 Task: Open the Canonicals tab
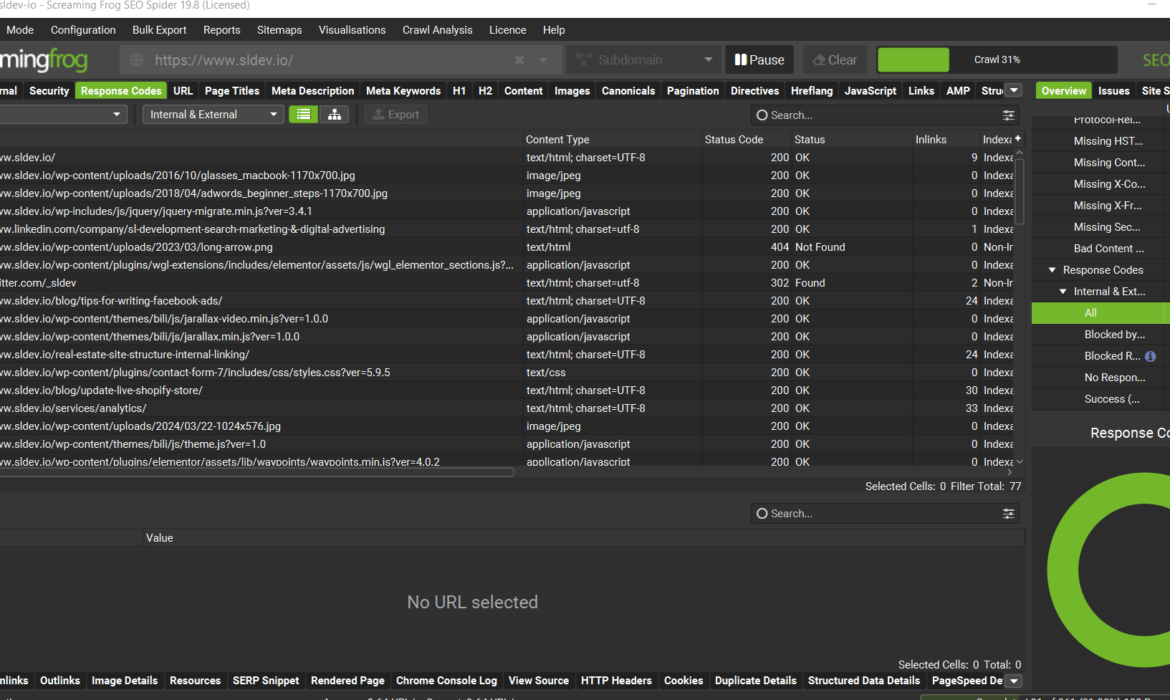(628, 90)
